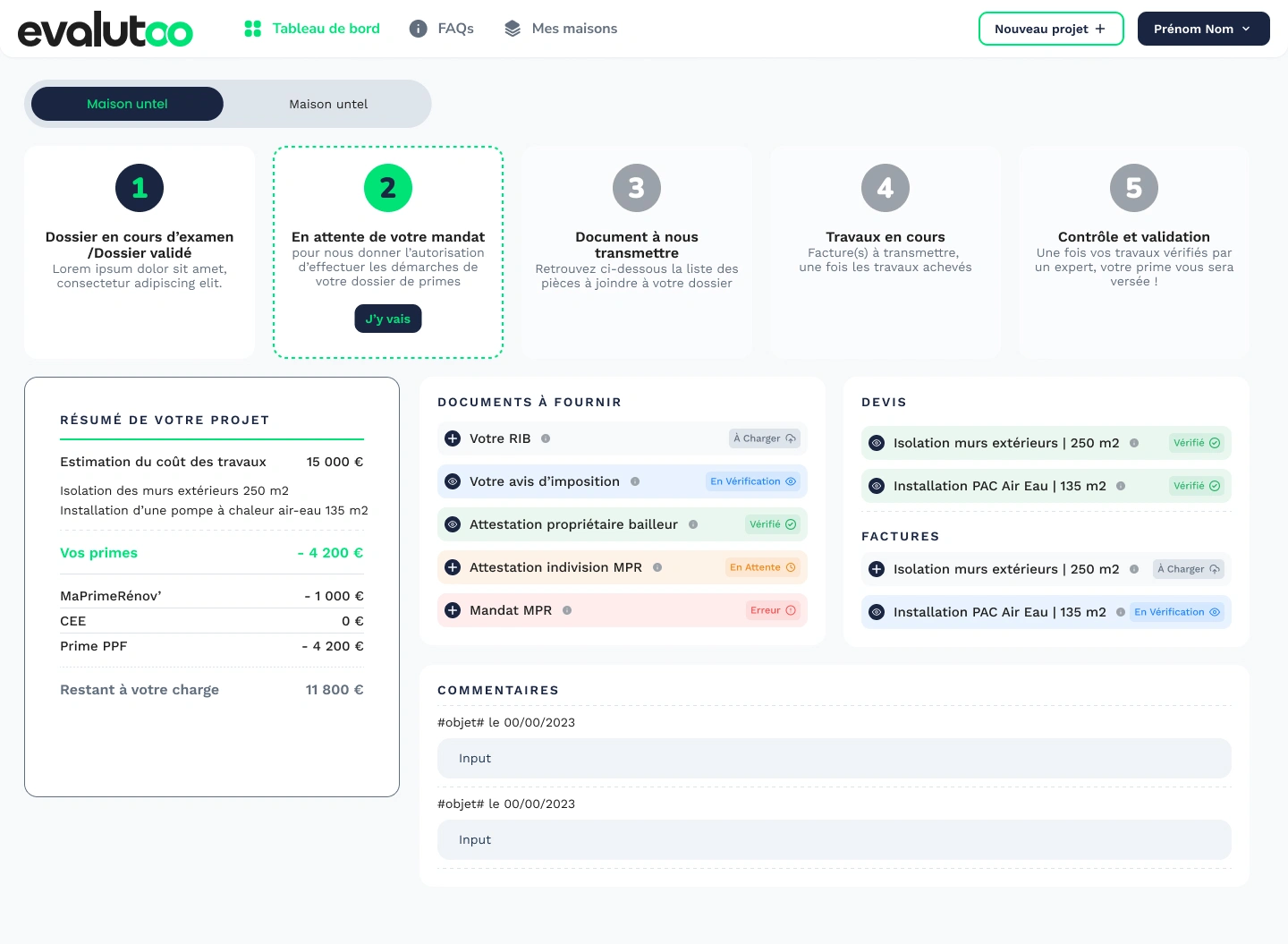Open the Tableau de bord menu item
The image size is (1288, 944).
coord(312,29)
